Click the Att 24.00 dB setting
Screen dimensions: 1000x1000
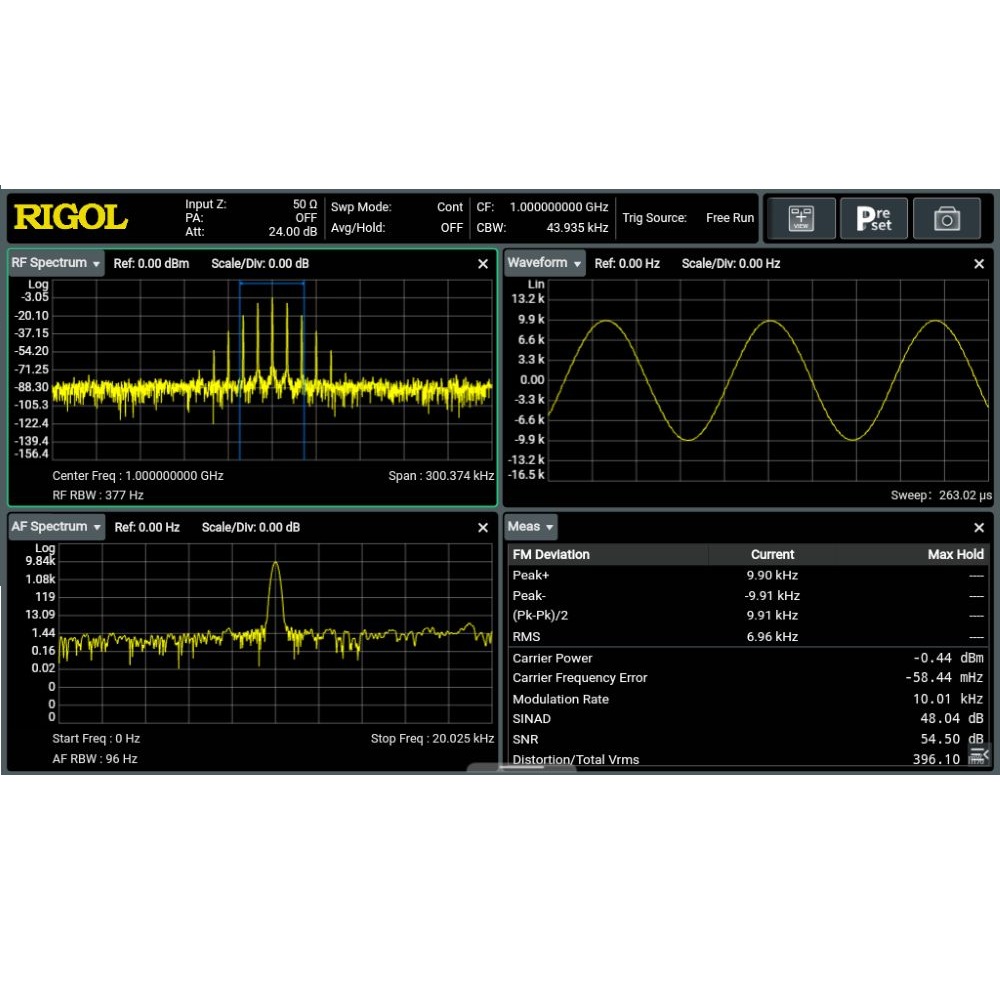pyautogui.click(x=251, y=232)
